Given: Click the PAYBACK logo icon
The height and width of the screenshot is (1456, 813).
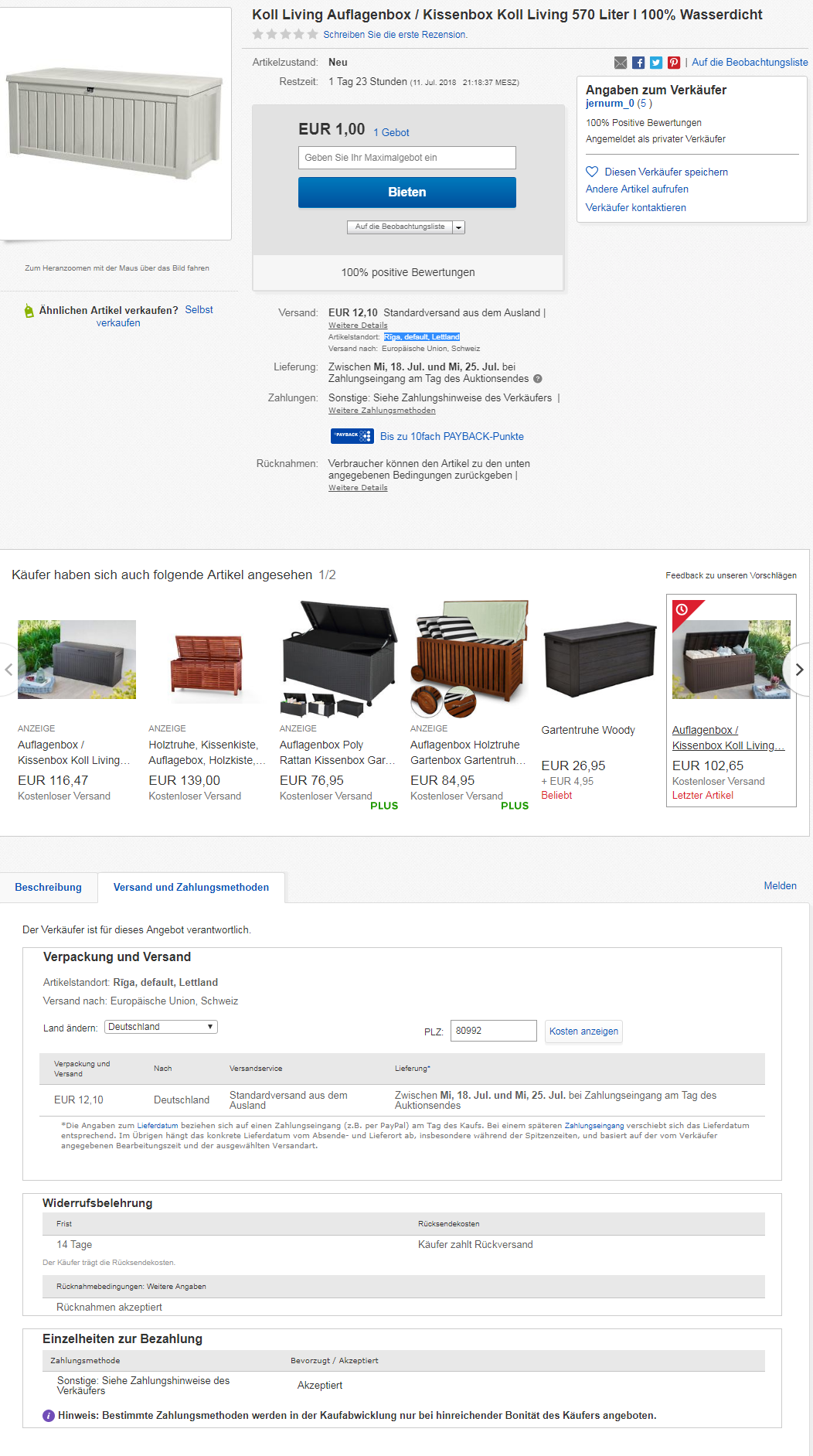Looking at the screenshot, I should (352, 436).
